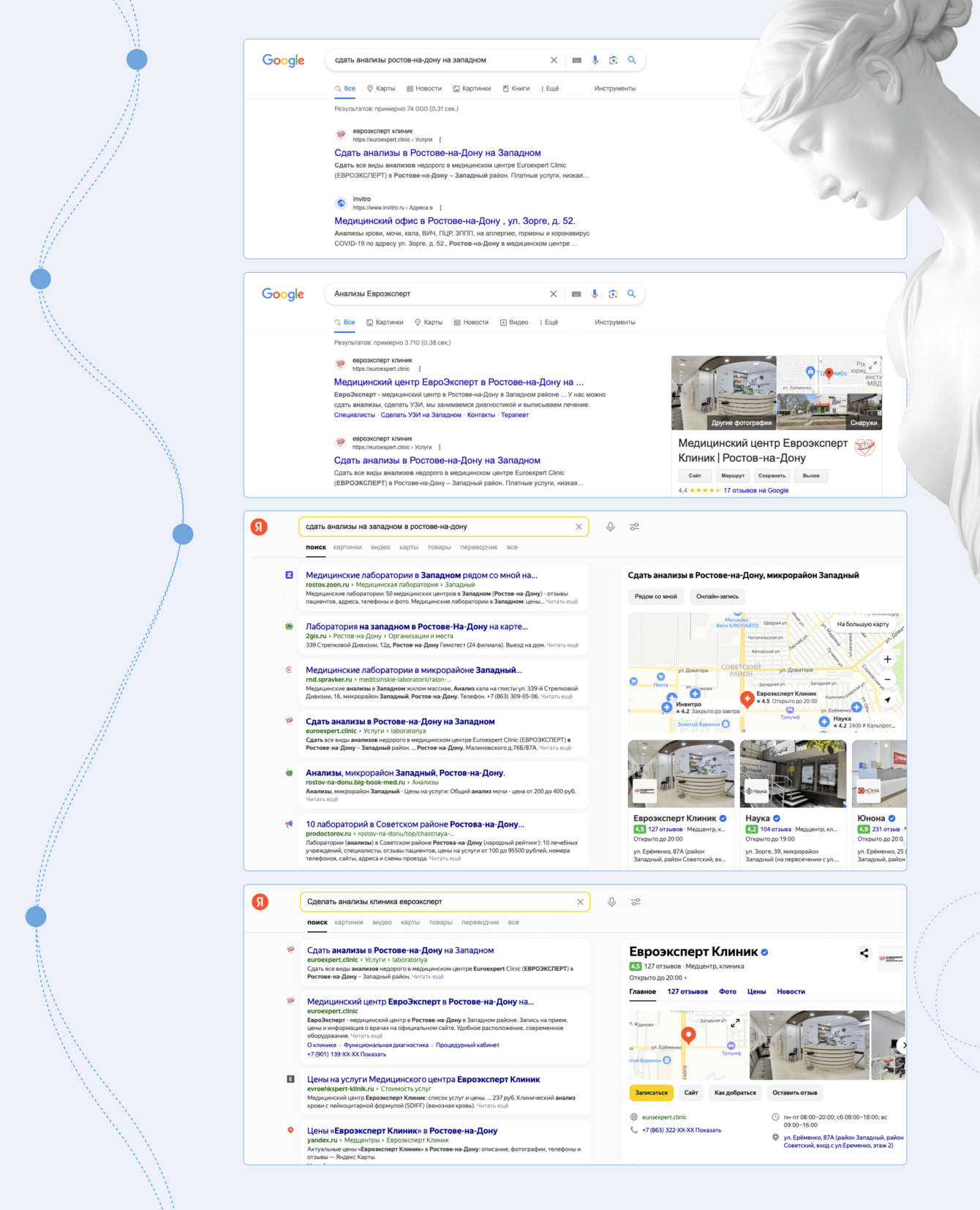The height and width of the screenshot is (1210, 980).
Task: Open the "Книги" tab in Google search
Action: (516, 89)
